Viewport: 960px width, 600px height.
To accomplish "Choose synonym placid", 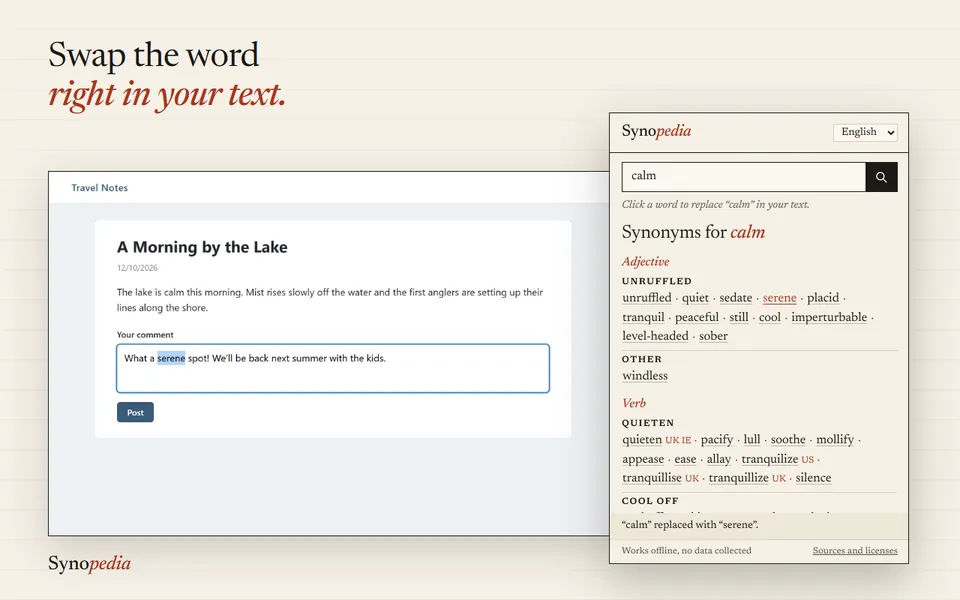I will point(822,298).
